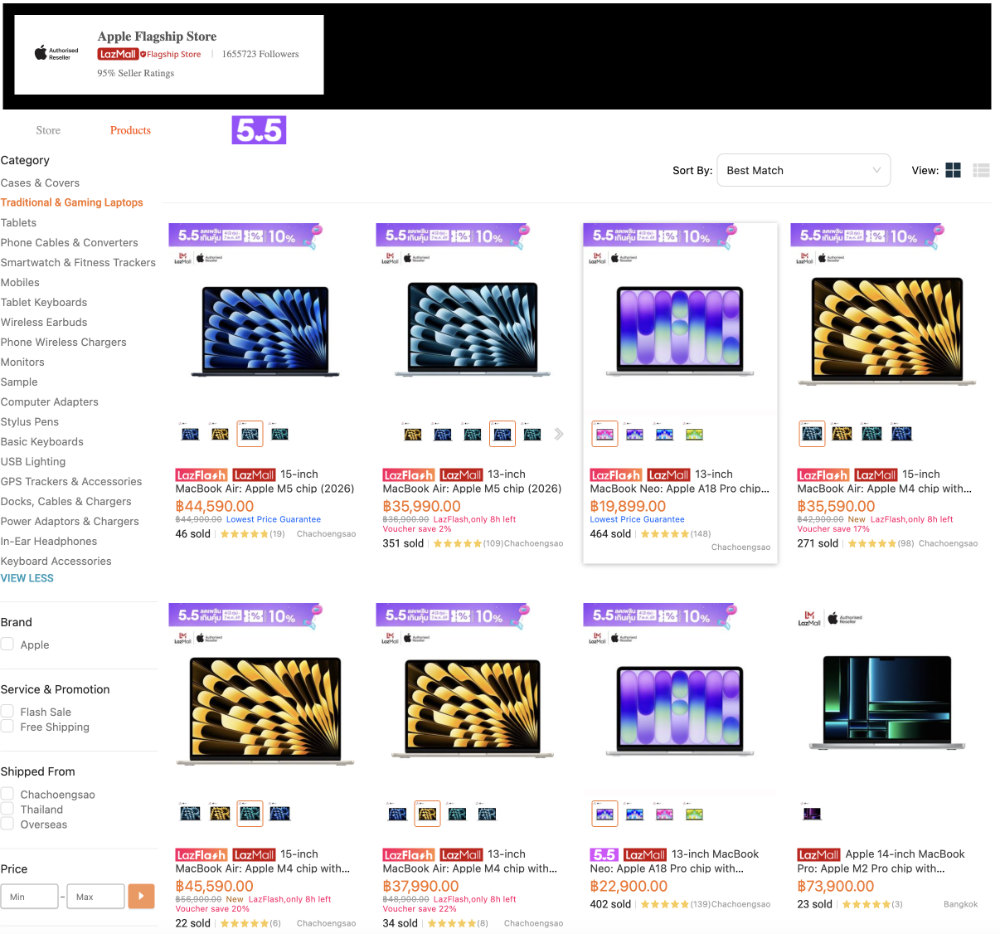Open Docks, Cables & Chargers category
Image resolution: width=1000 pixels, height=934 pixels.
[x=66, y=502]
